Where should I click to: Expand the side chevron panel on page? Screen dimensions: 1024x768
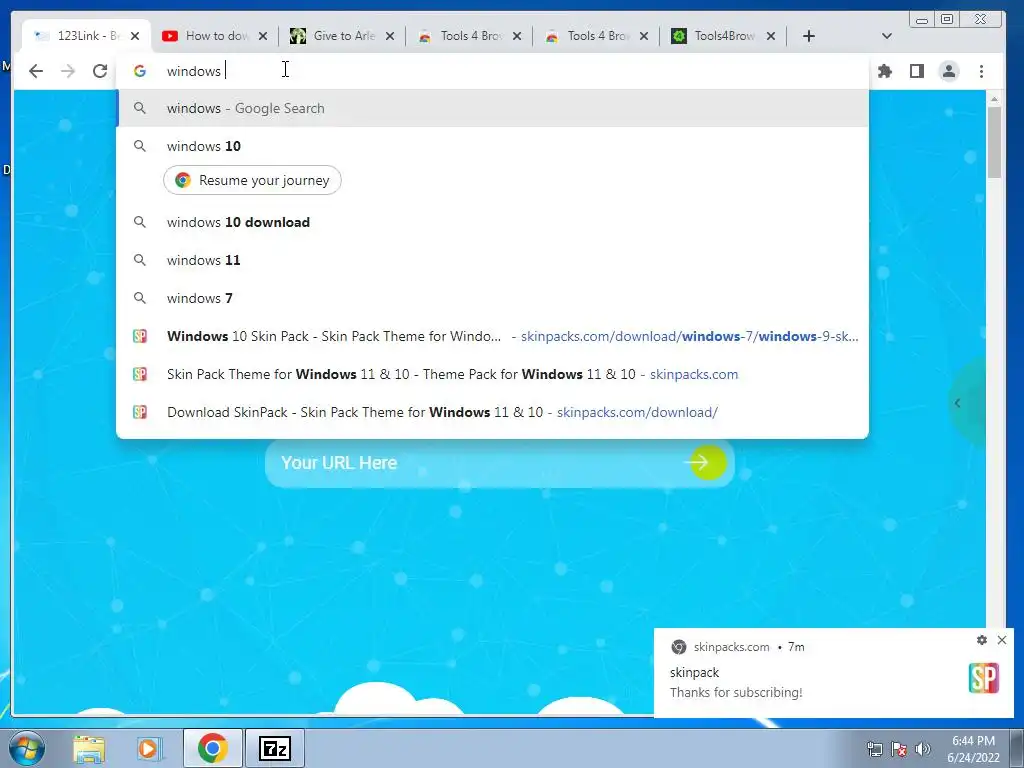[x=957, y=403]
